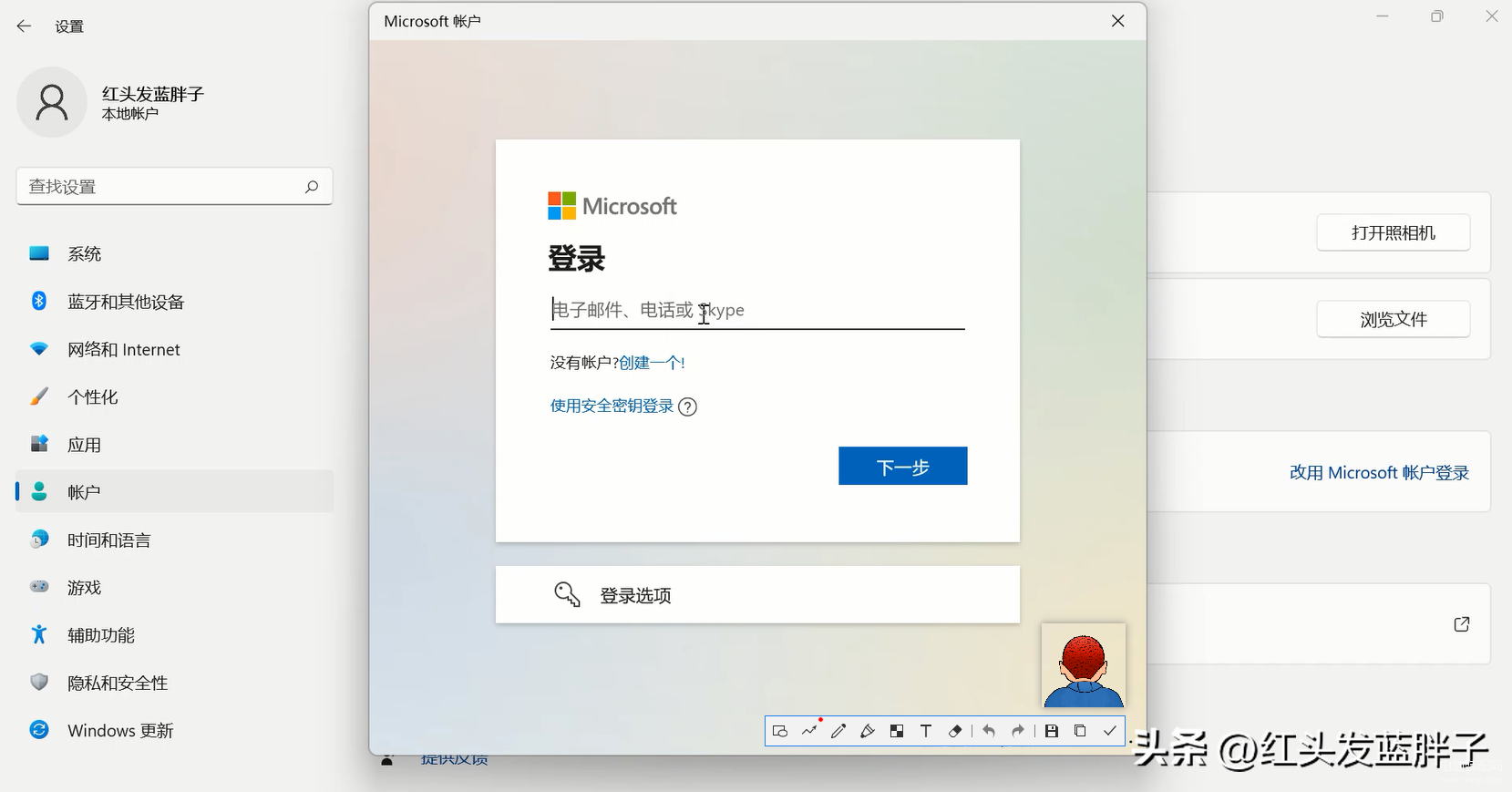This screenshot has width=1512, height=792.
Task: Select the mosaic blur tool
Action: point(897,731)
